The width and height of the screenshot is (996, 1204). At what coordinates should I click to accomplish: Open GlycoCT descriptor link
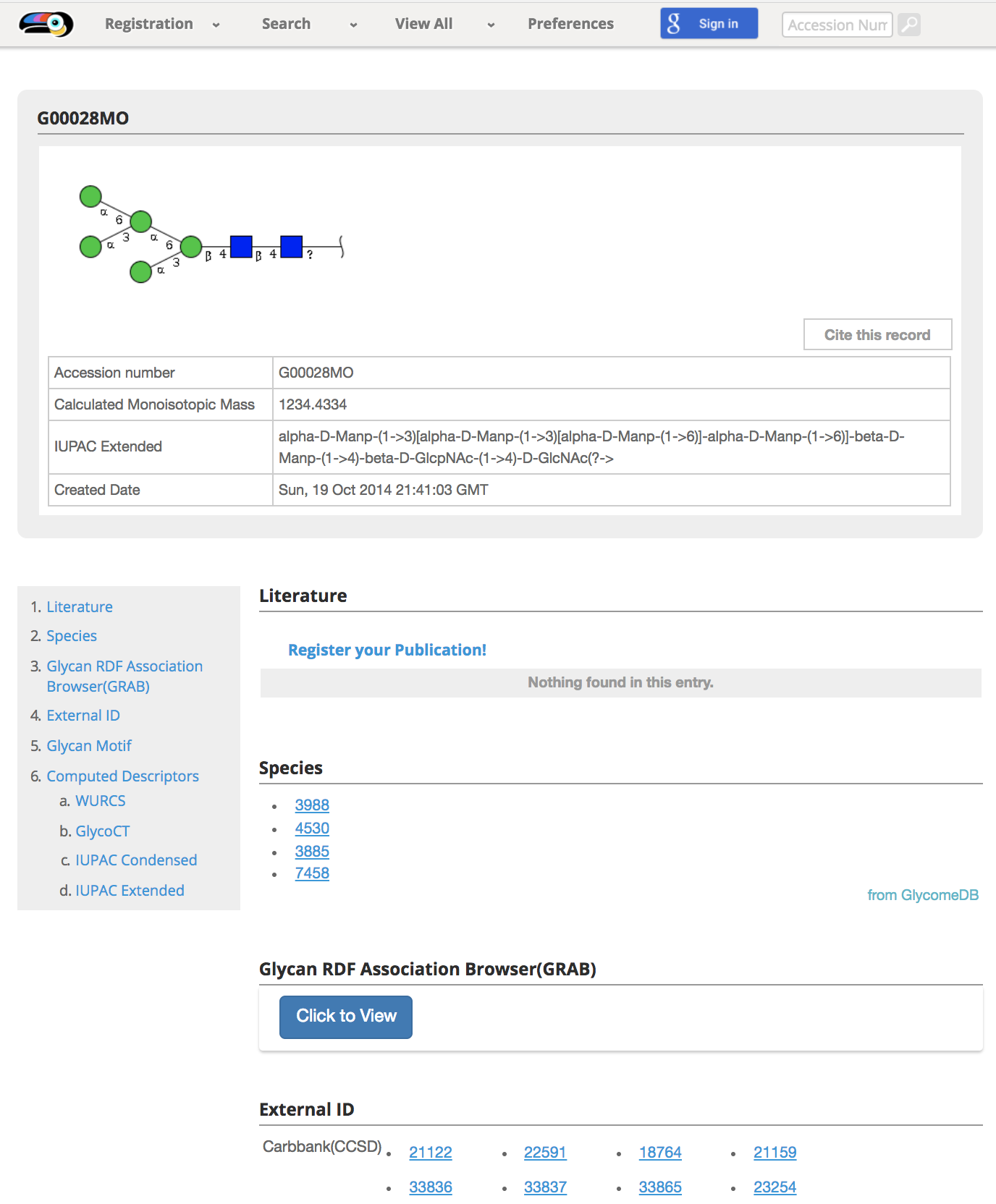[x=103, y=831]
